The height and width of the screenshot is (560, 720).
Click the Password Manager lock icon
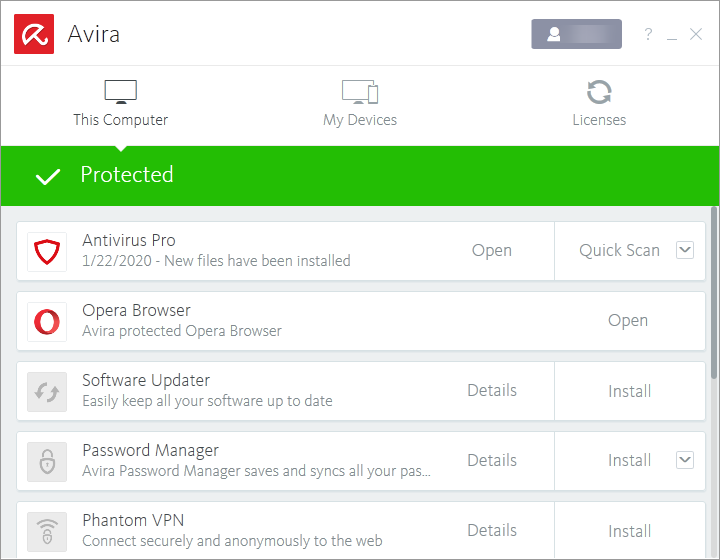pyautogui.click(x=47, y=462)
